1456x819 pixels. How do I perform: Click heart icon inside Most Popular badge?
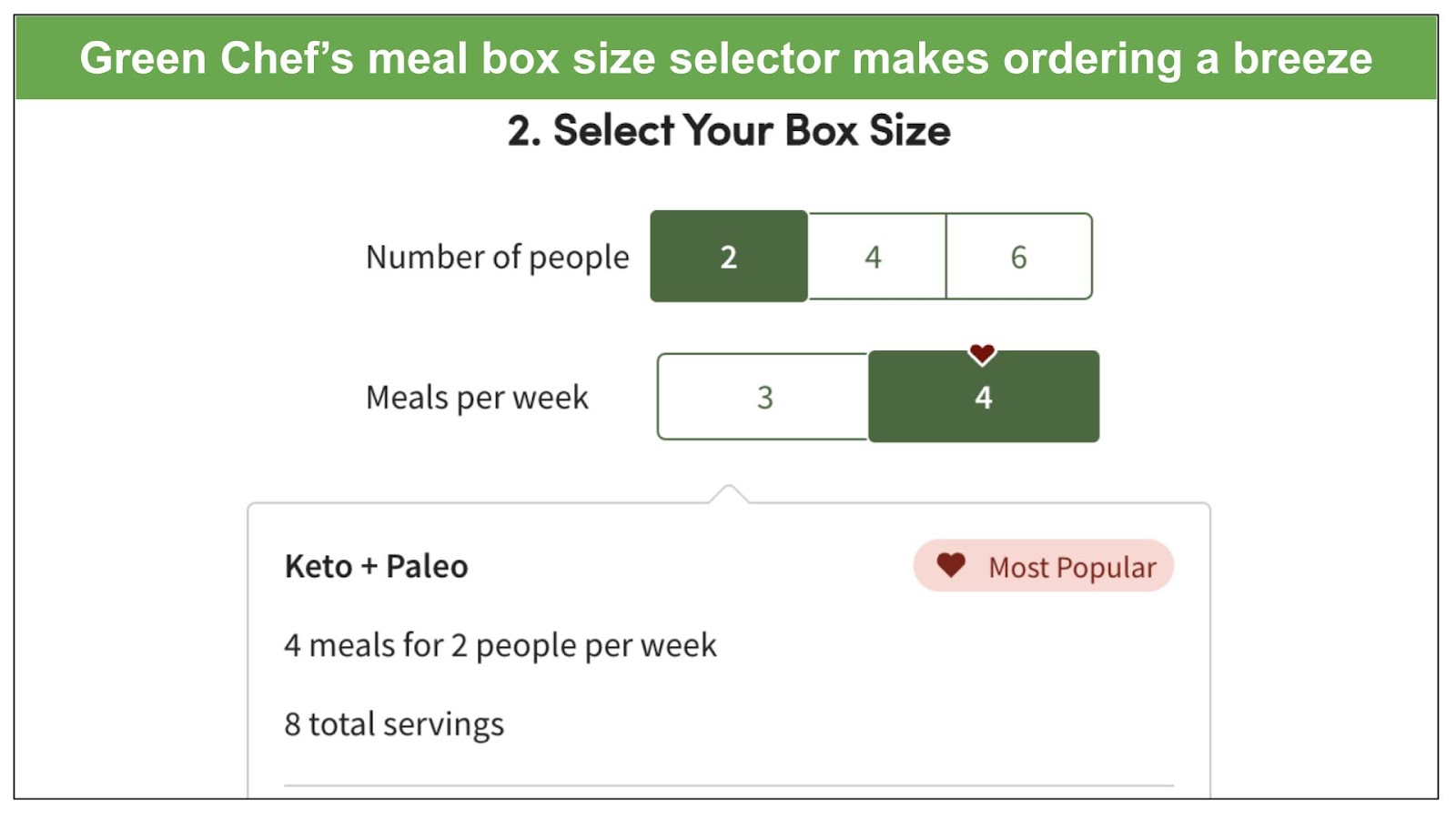[951, 565]
